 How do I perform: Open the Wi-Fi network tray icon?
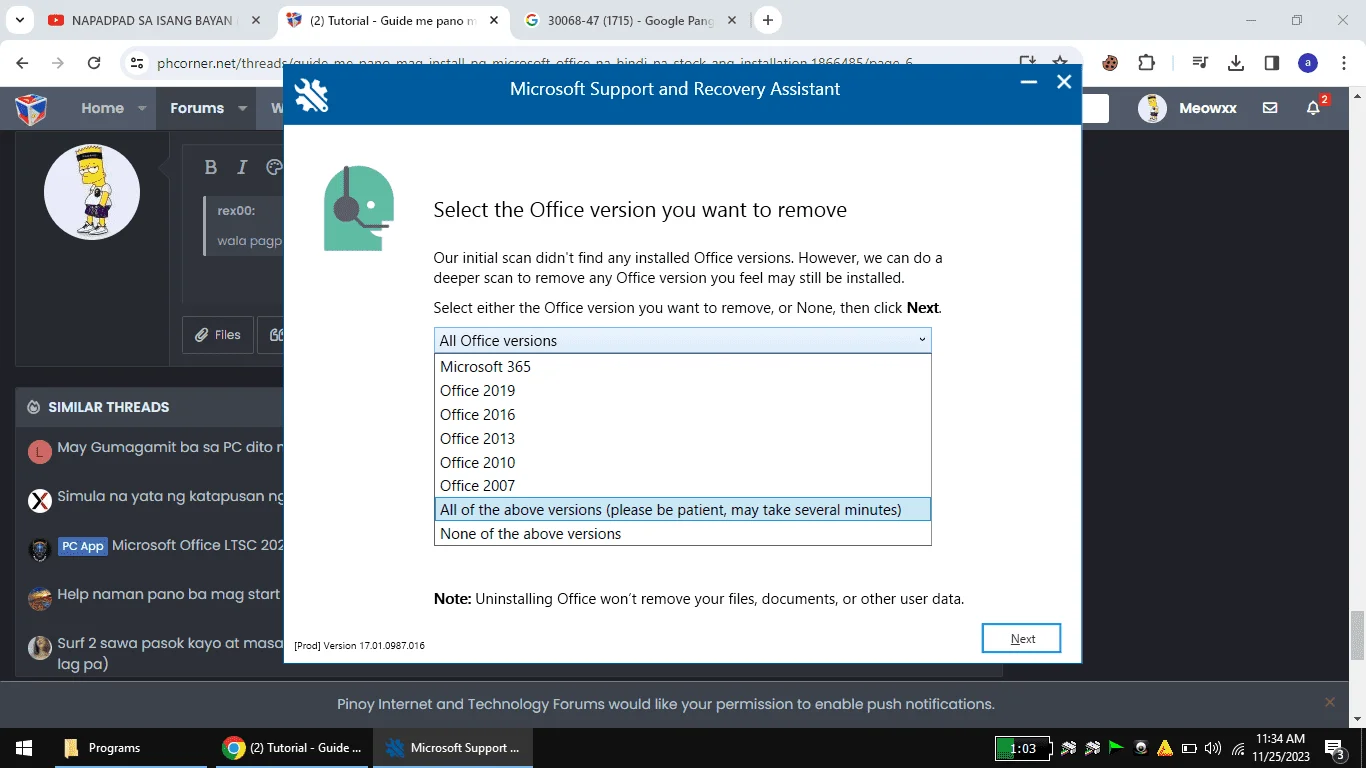(x=1238, y=748)
